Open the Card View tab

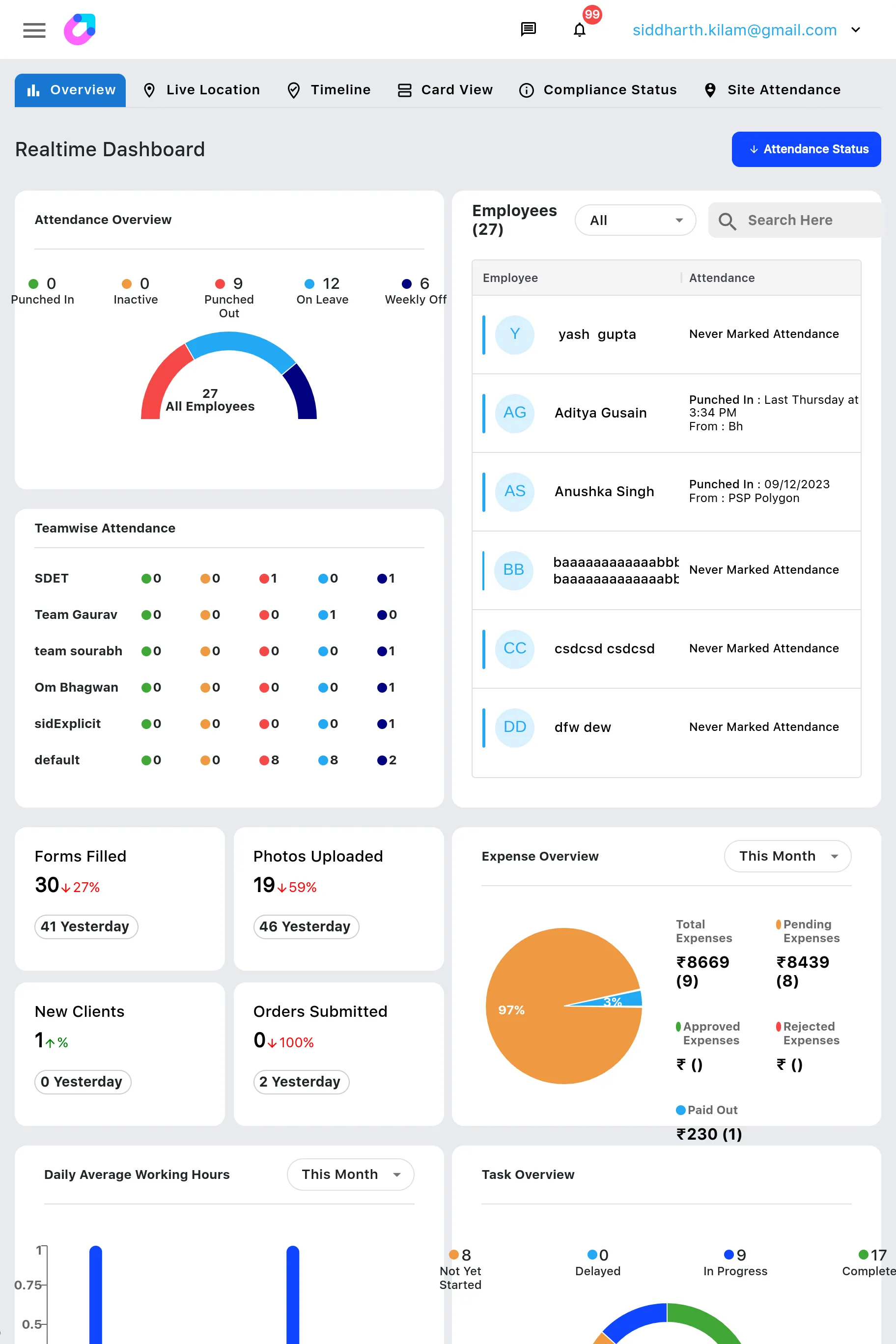445,90
